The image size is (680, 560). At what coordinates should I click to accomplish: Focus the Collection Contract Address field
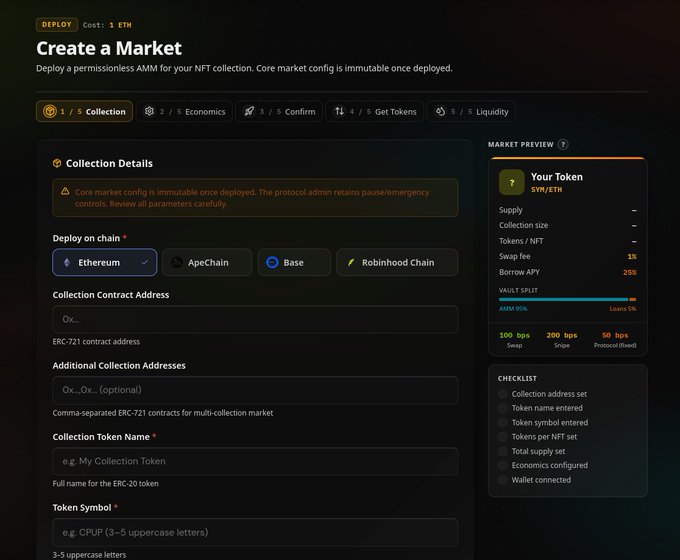click(255, 319)
